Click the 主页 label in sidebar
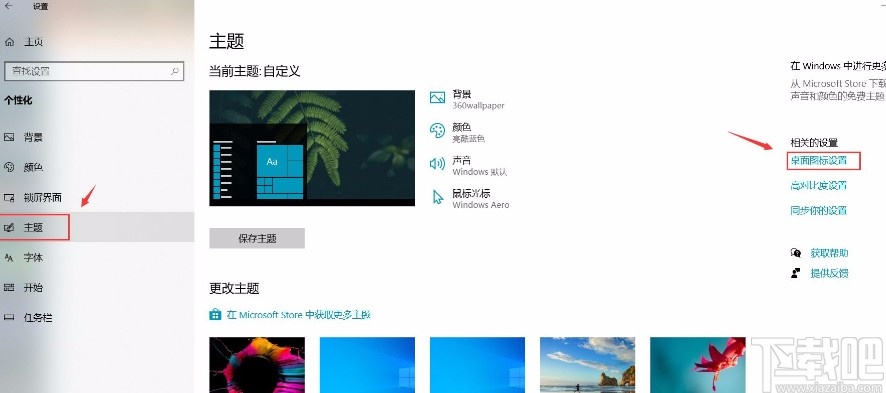The height and width of the screenshot is (393, 886). 33,42
